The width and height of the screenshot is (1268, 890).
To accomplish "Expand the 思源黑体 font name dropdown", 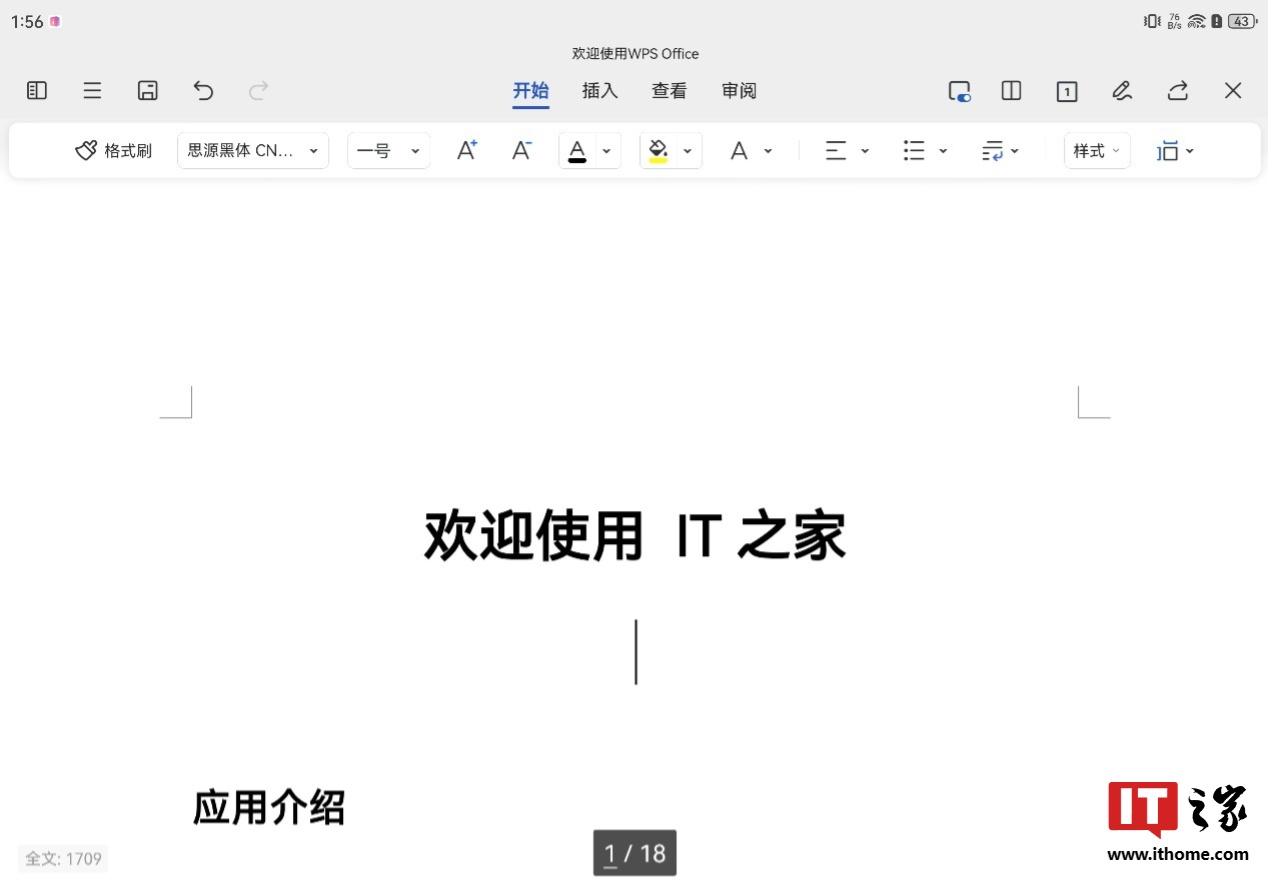I will 253,151.
